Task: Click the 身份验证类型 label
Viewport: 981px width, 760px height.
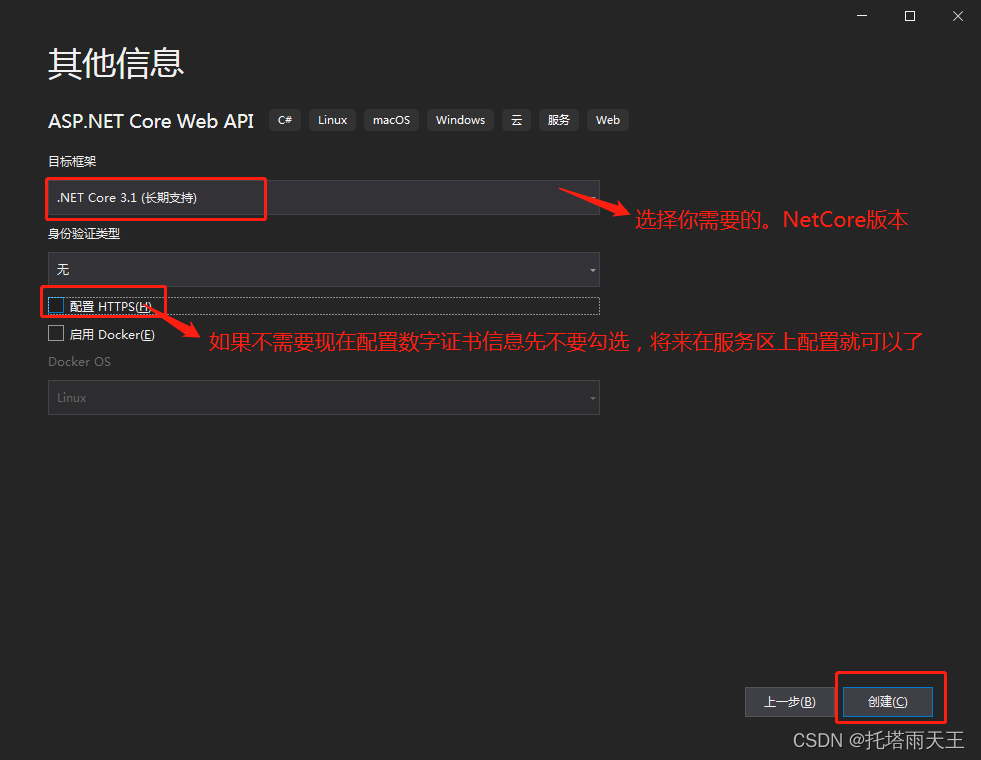Action: (x=84, y=234)
